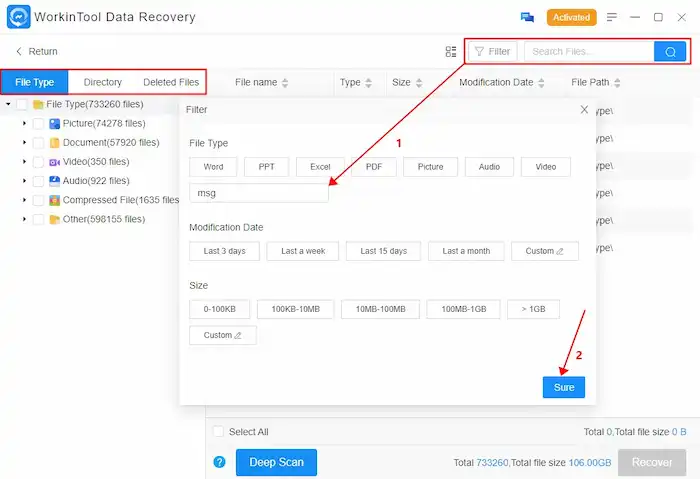700x479 pixels.
Task: Tick the Picture(74278 files) checkbox
Action: (x=38, y=124)
